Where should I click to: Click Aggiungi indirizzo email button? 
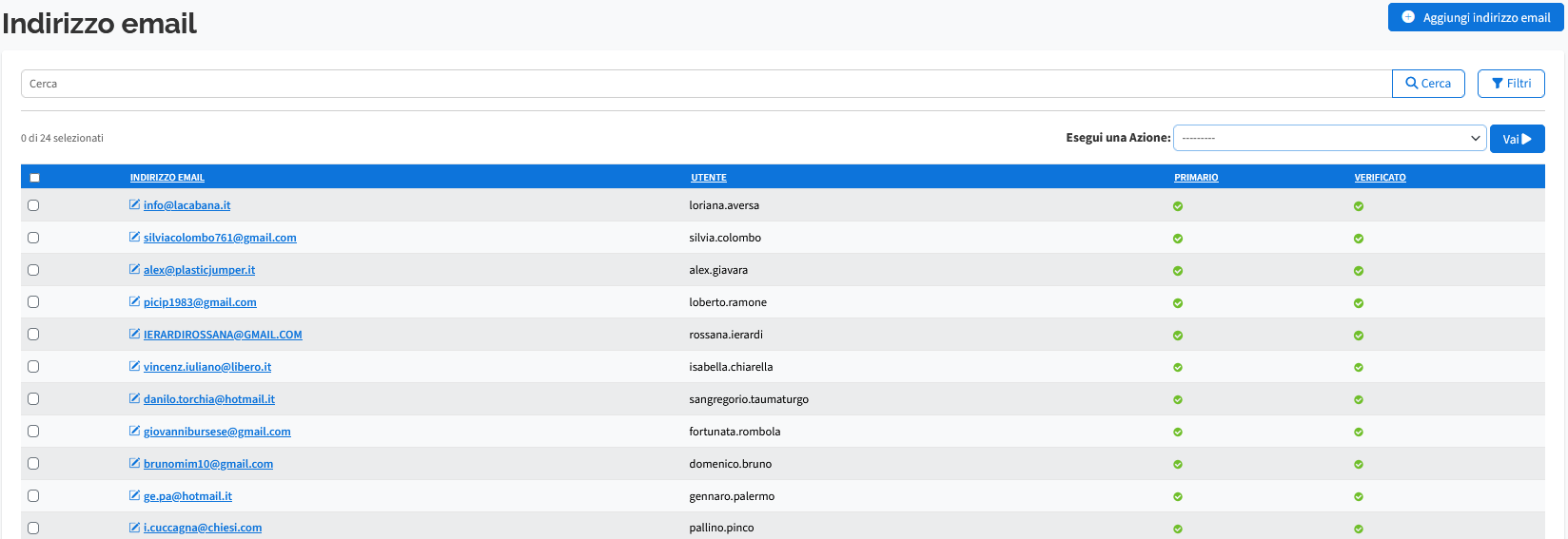(1476, 17)
